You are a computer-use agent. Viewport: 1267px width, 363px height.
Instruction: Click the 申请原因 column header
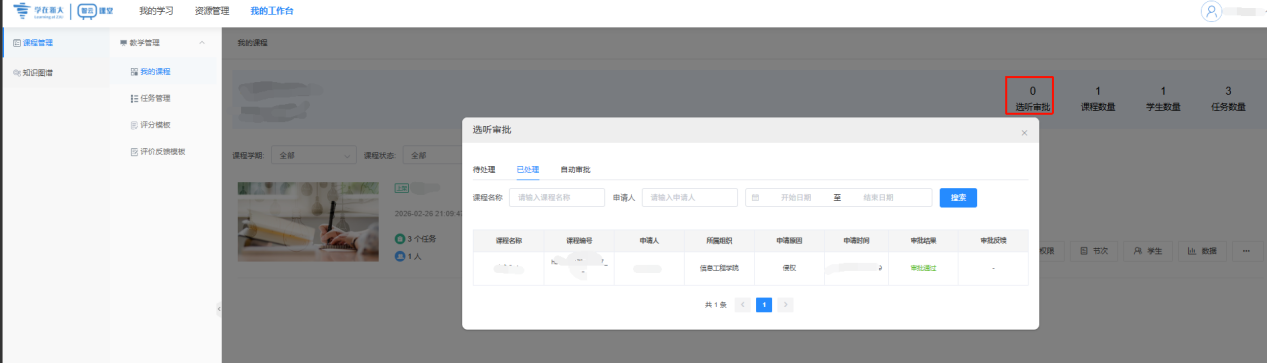click(788, 241)
